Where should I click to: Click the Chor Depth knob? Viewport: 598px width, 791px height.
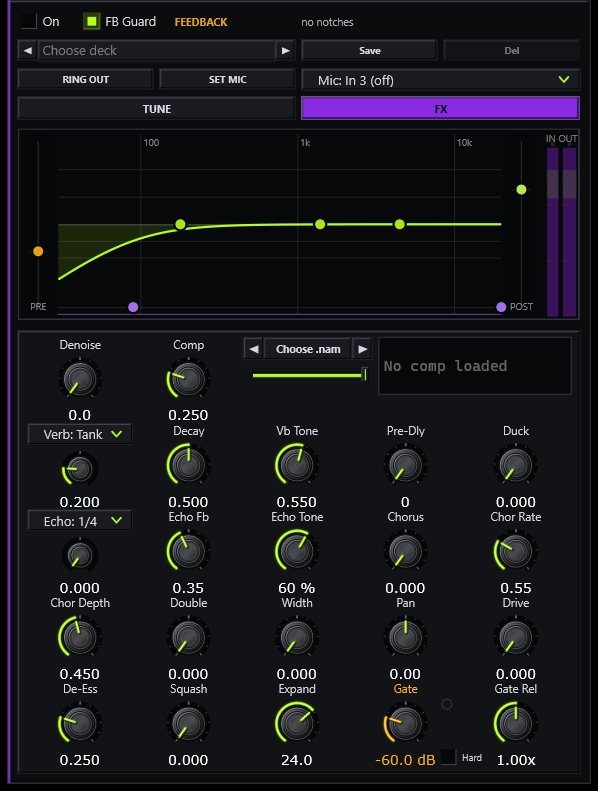click(x=80, y=637)
